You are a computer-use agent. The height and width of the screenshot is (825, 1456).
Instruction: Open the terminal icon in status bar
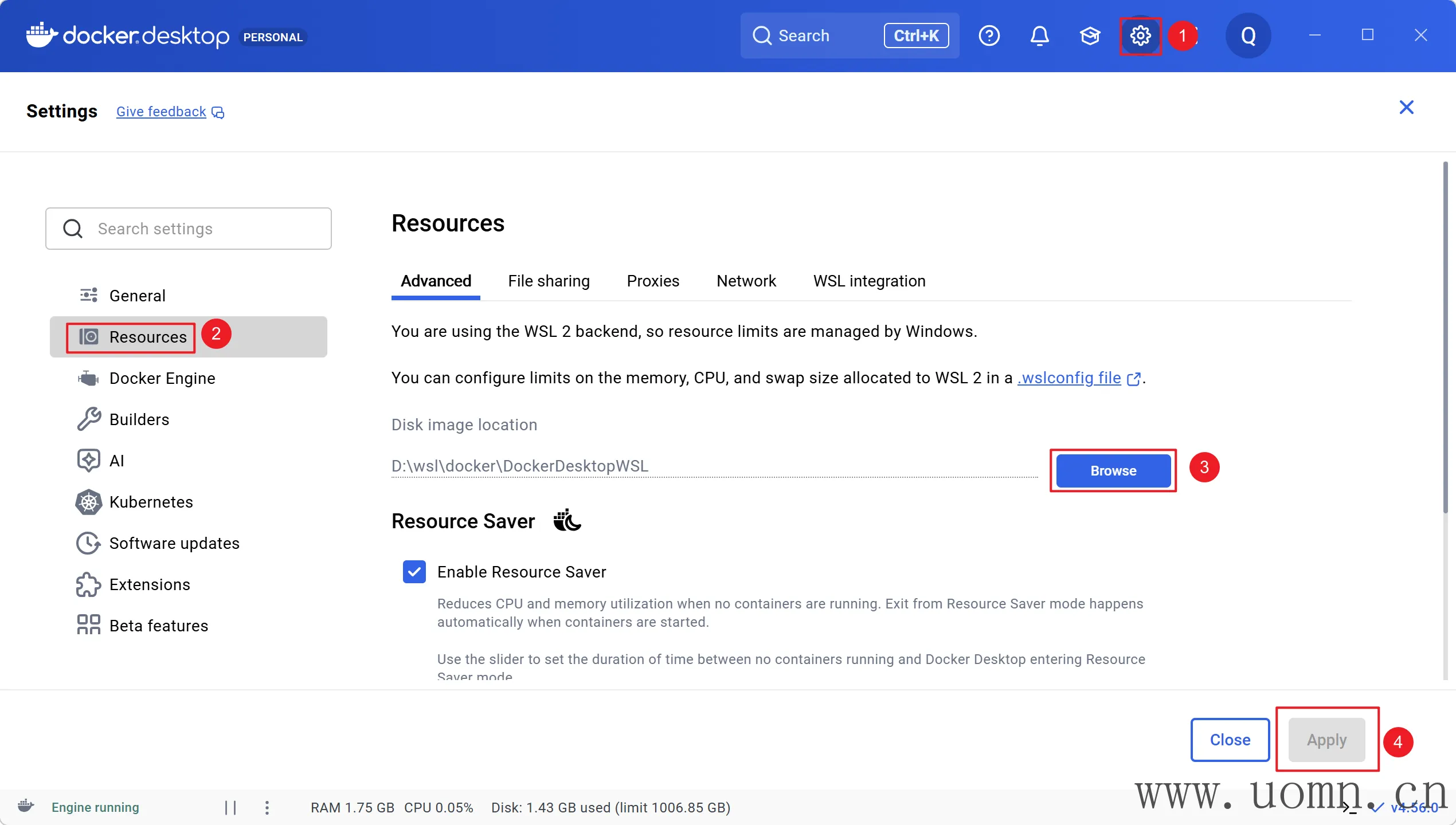(1349, 808)
